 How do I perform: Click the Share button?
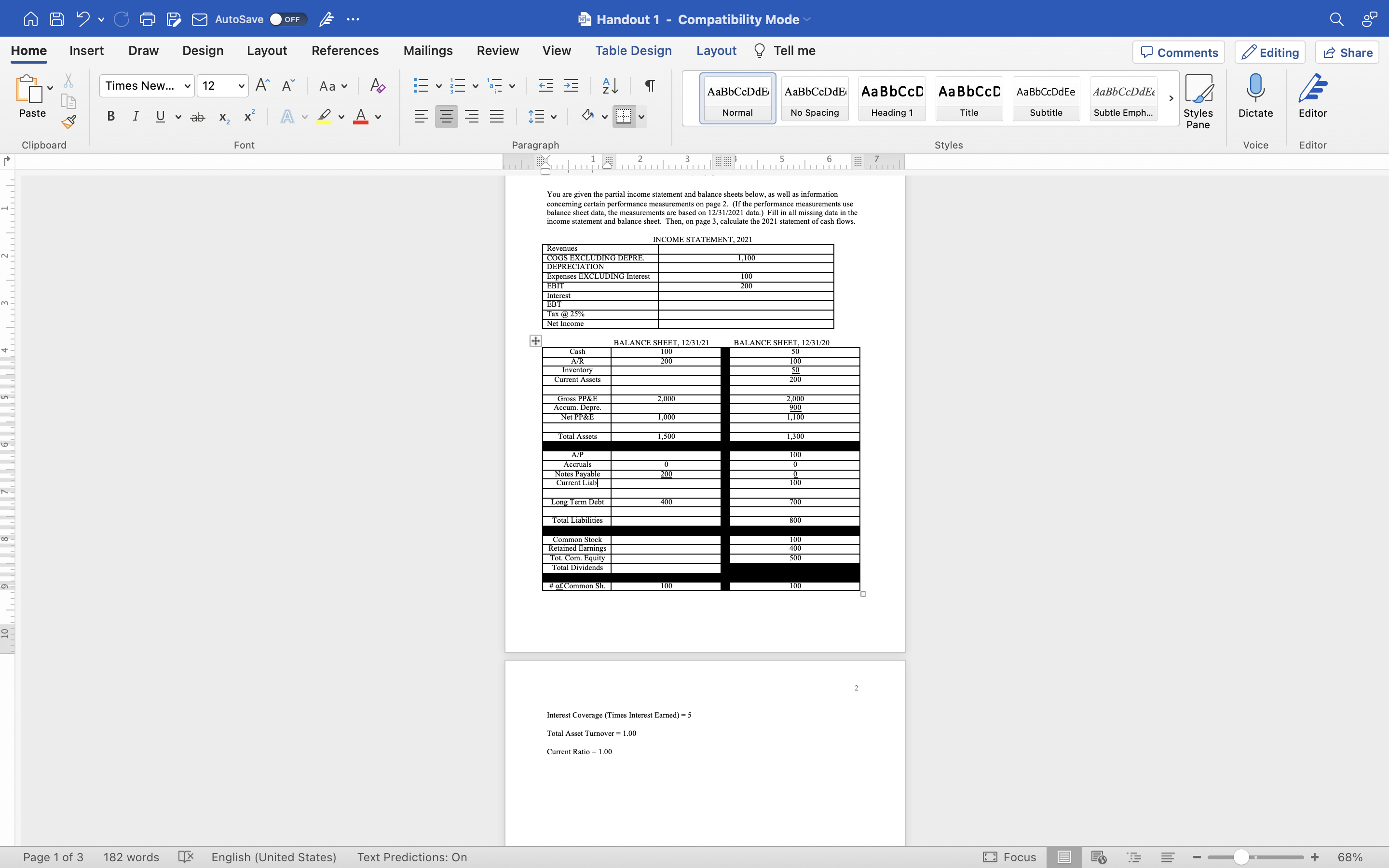(x=1347, y=52)
